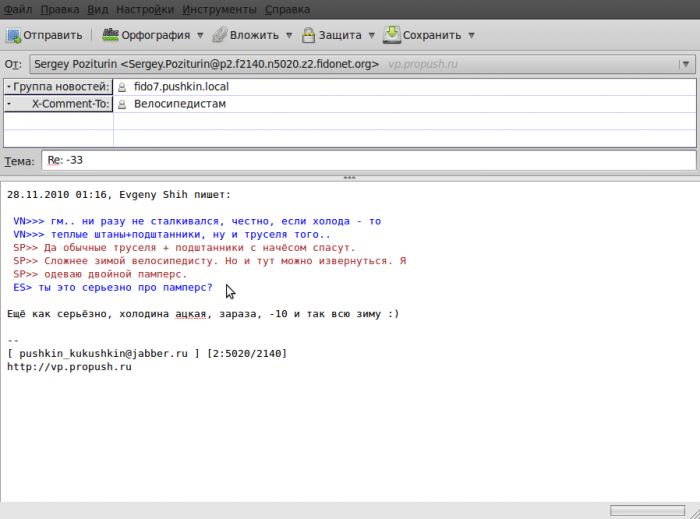Screen dimensions: 700x519
Task: Open the Сохранить dropdown arrow
Action: 471,35
